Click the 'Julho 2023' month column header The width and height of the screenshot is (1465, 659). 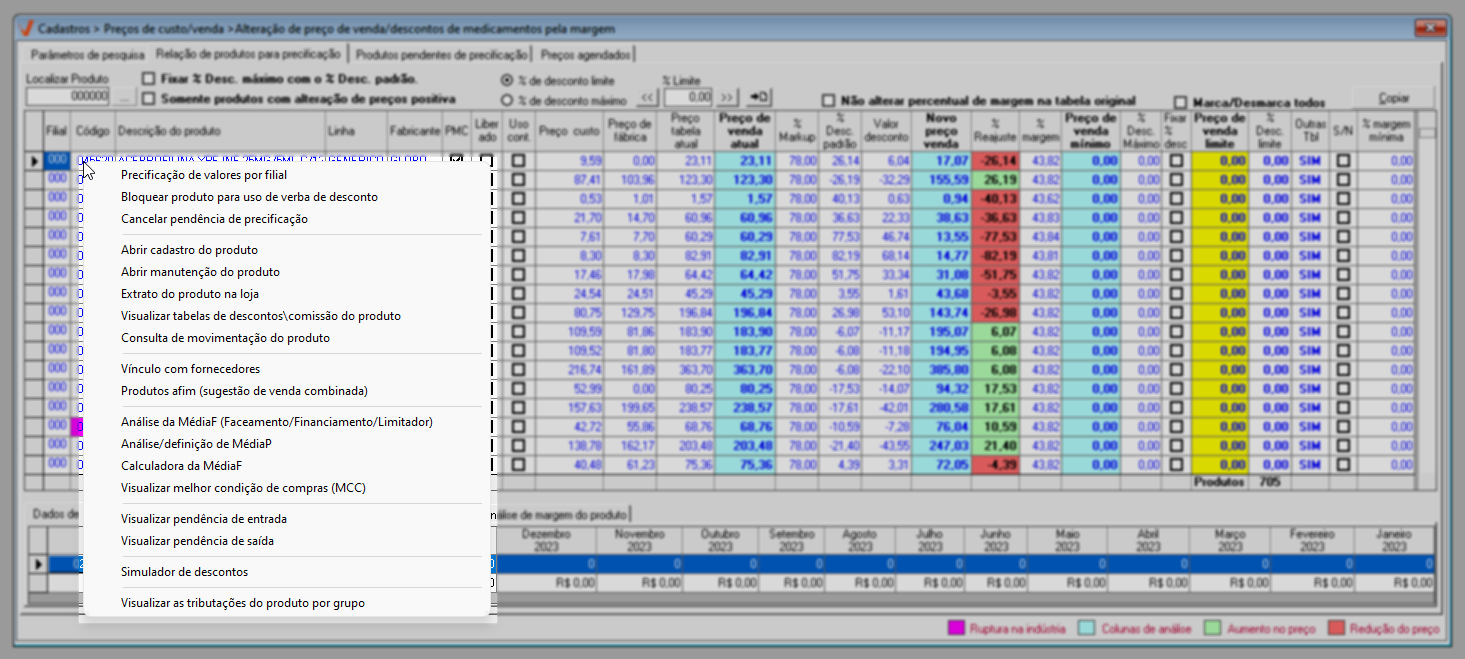[931, 540]
